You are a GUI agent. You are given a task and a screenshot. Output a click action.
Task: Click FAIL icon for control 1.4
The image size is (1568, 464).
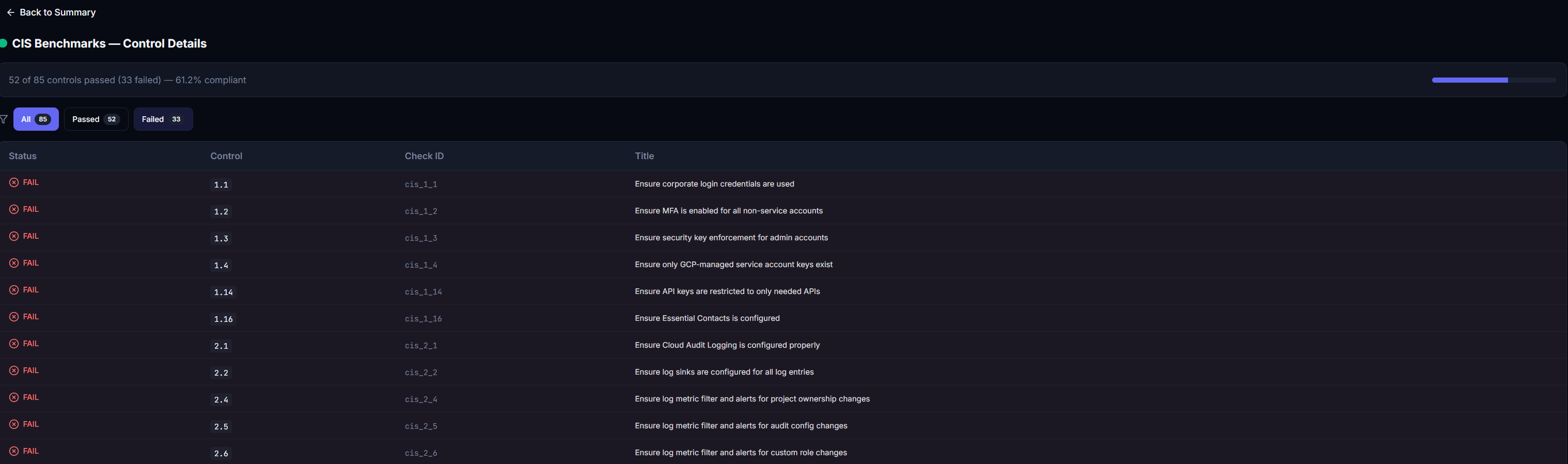click(x=14, y=263)
